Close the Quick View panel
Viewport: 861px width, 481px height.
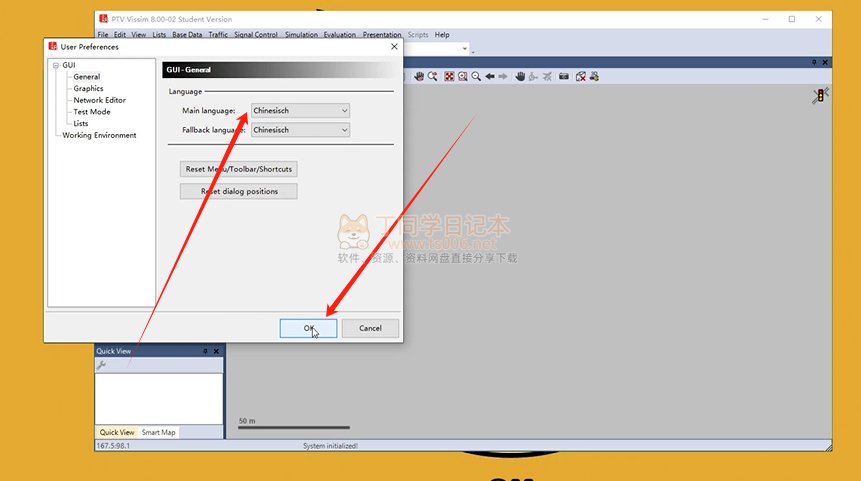tap(216, 351)
